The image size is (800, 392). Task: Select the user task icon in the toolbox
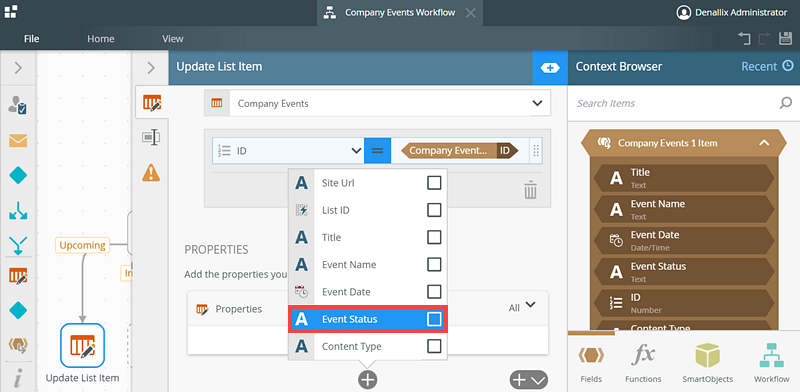[18, 105]
